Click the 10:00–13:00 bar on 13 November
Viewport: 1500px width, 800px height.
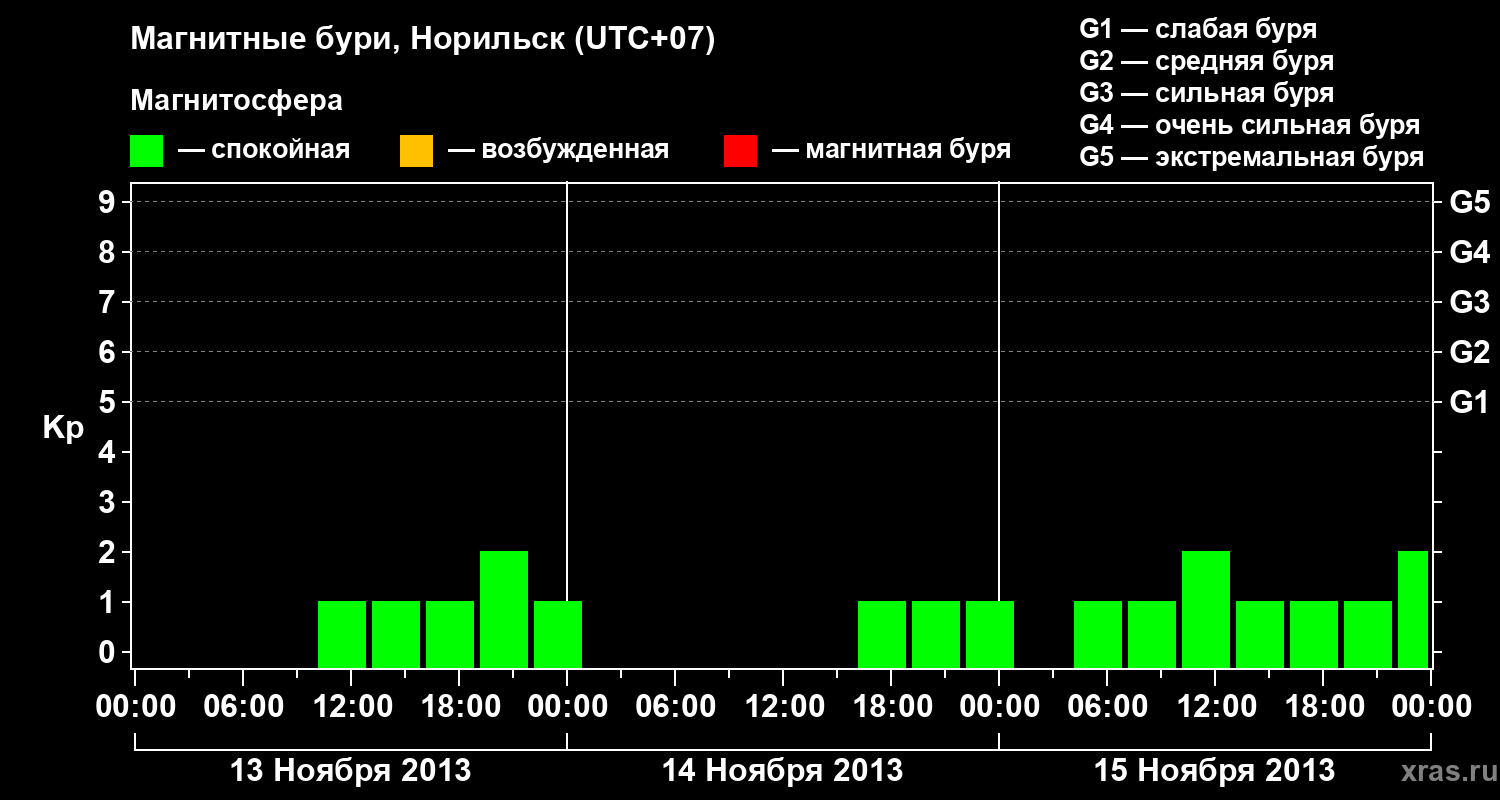pyautogui.click(x=342, y=634)
